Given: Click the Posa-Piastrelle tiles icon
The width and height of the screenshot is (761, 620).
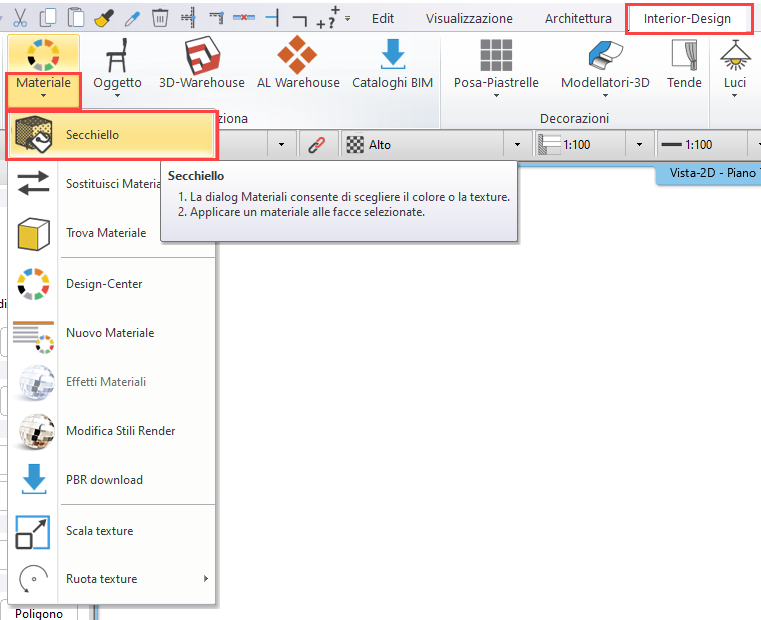Looking at the screenshot, I should point(496,55).
